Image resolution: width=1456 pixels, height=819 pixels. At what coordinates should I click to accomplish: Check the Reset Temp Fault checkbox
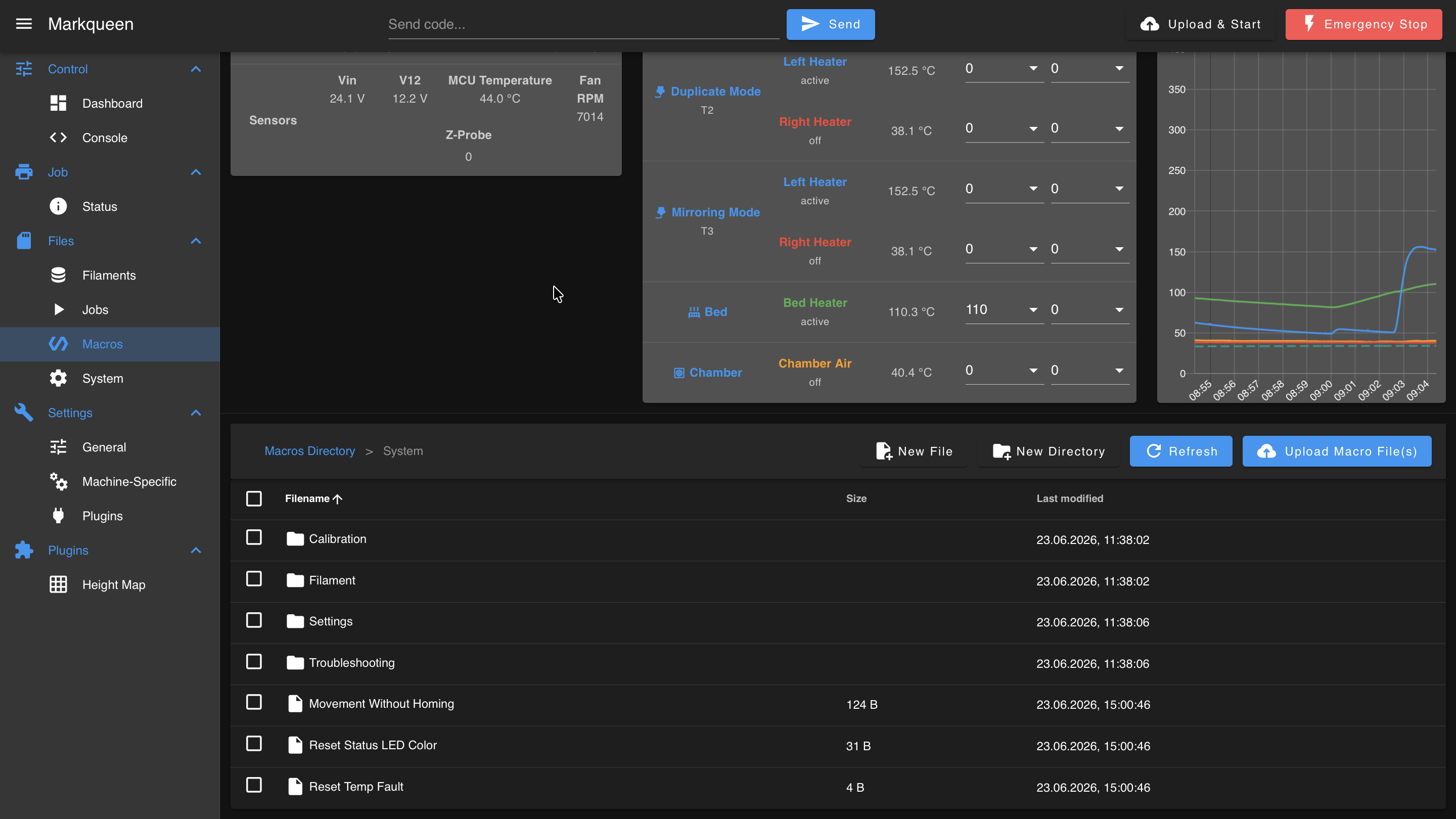coord(254,785)
